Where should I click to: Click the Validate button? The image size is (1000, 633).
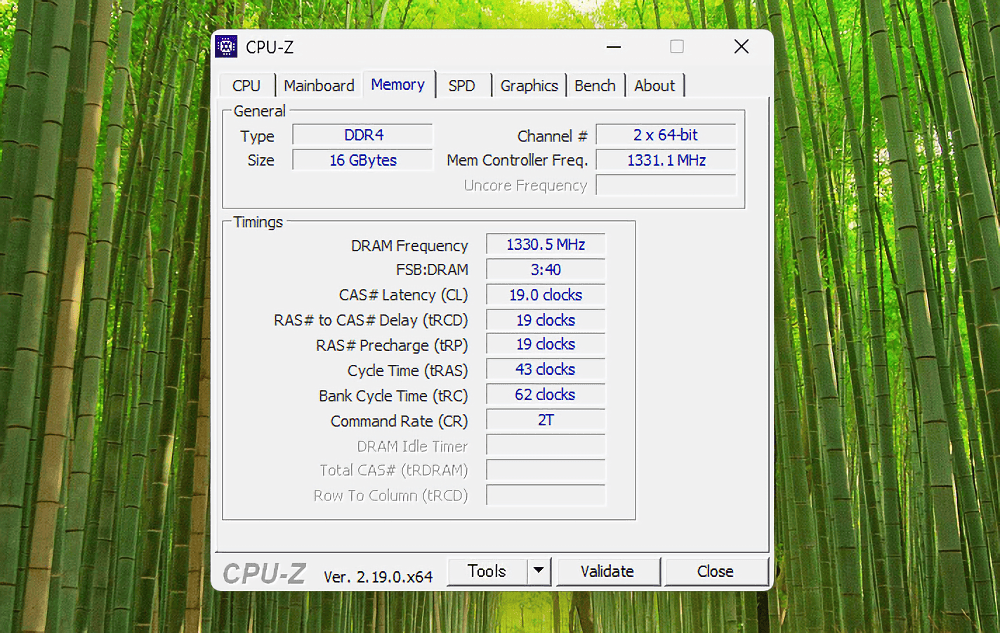coord(608,571)
